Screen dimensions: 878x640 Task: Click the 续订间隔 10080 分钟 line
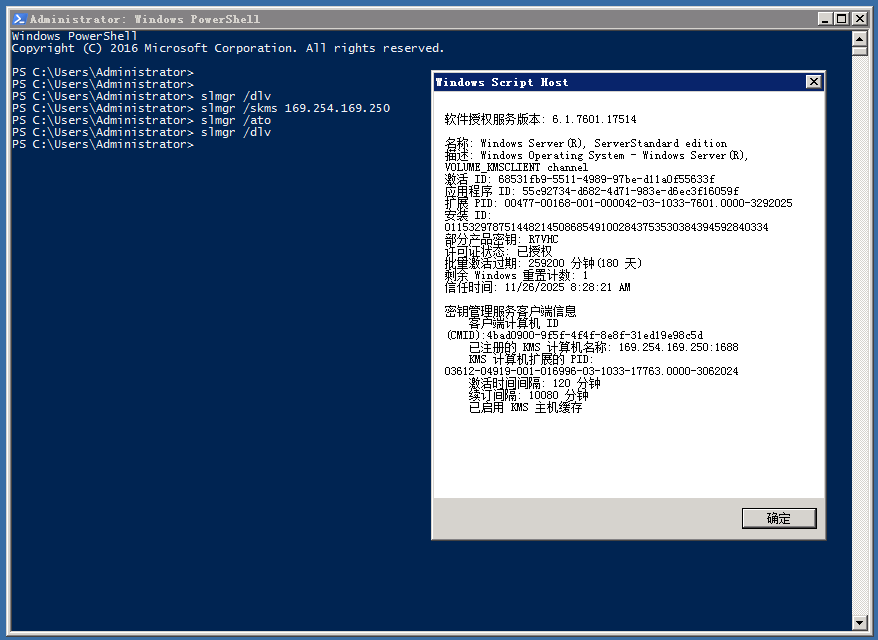(528, 395)
